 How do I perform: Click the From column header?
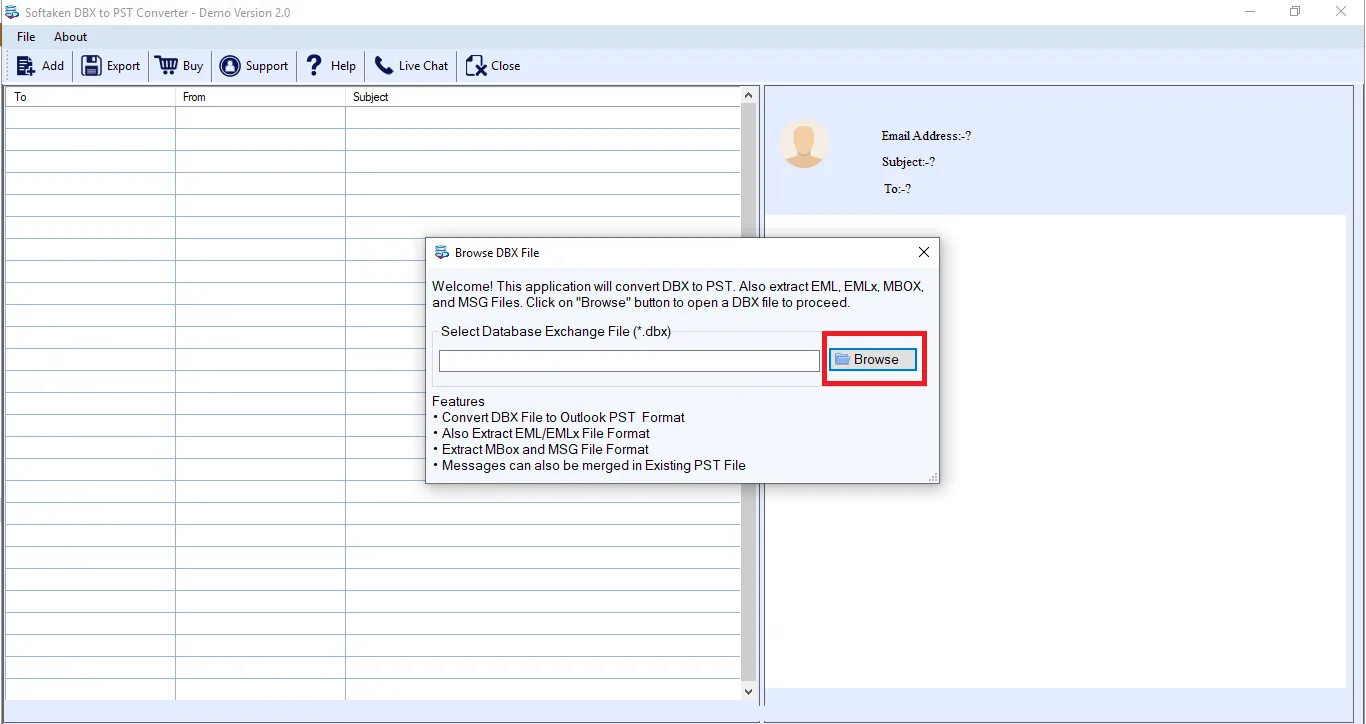point(260,97)
